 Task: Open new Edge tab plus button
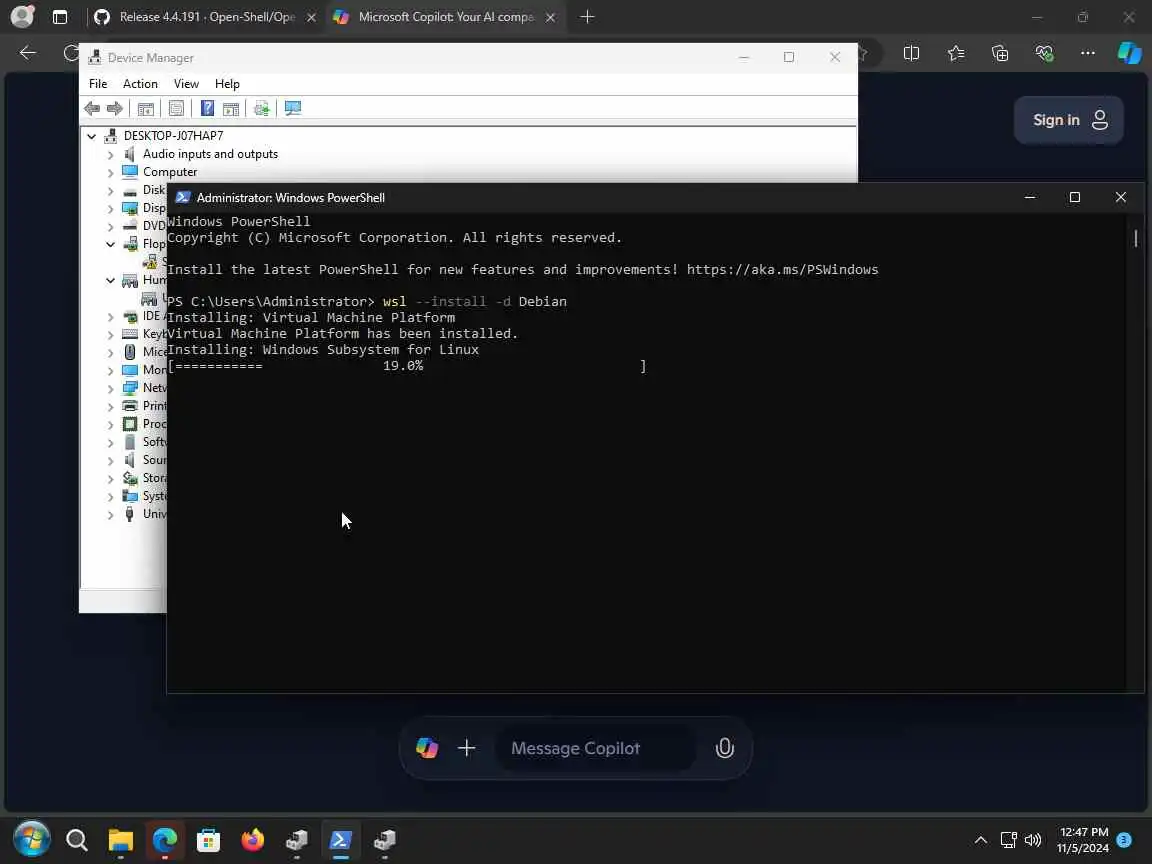587,17
